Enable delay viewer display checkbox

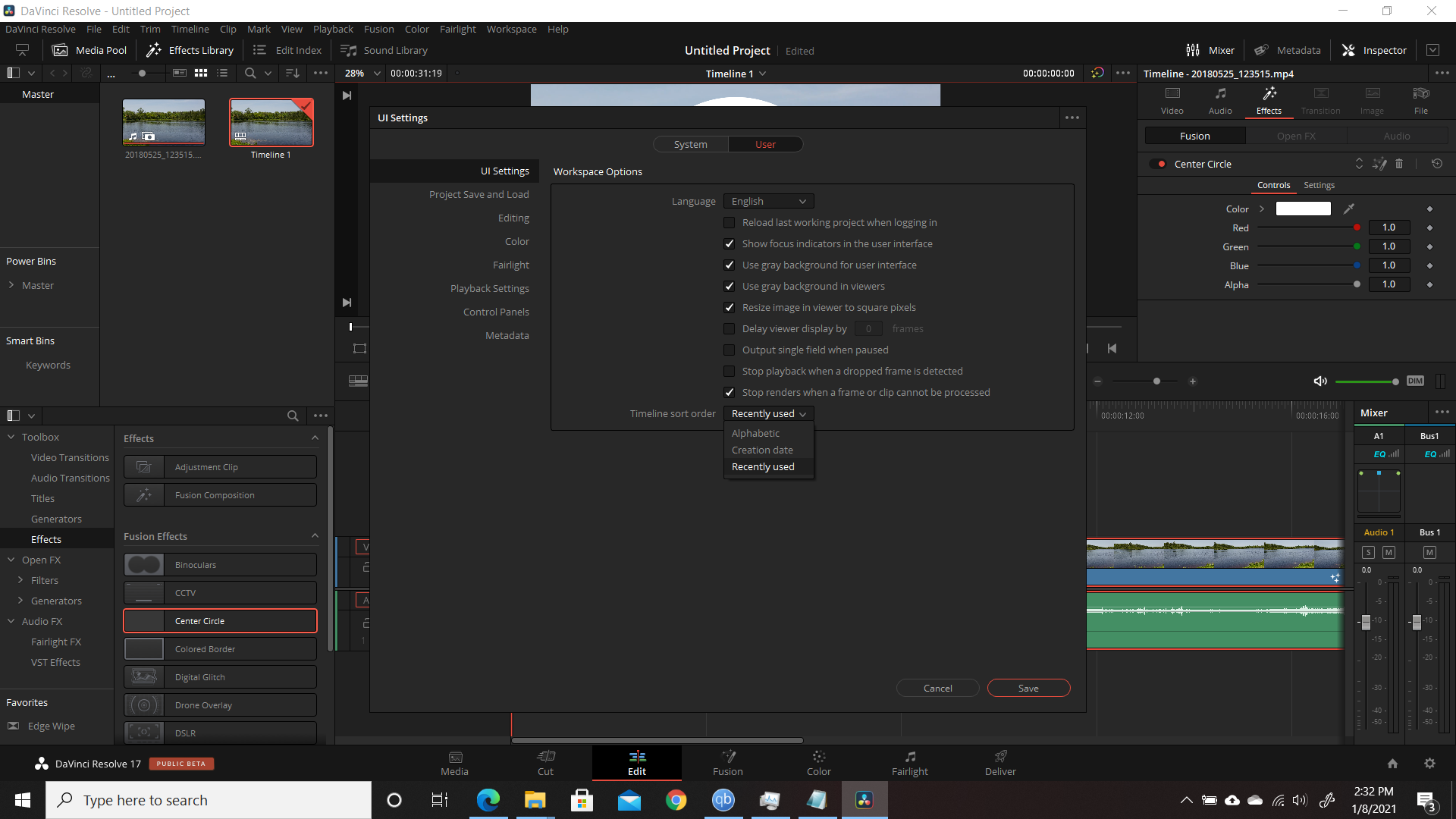coord(729,328)
